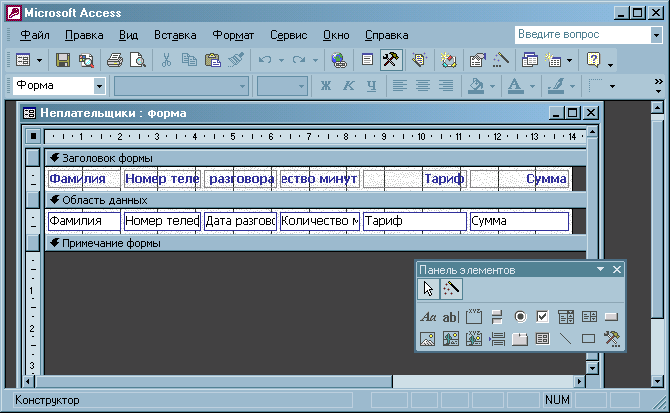The image size is (670, 413).
Task: Open the Font Color dropdown arrow
Action: (x=532, y=86)
